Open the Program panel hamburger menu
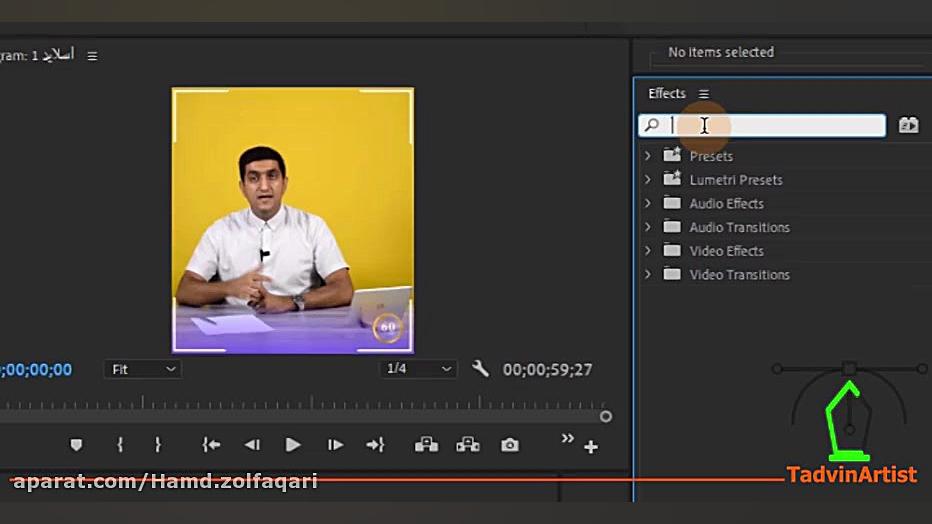This screenshot has height=524, width=932. click(x=92, y=56)
